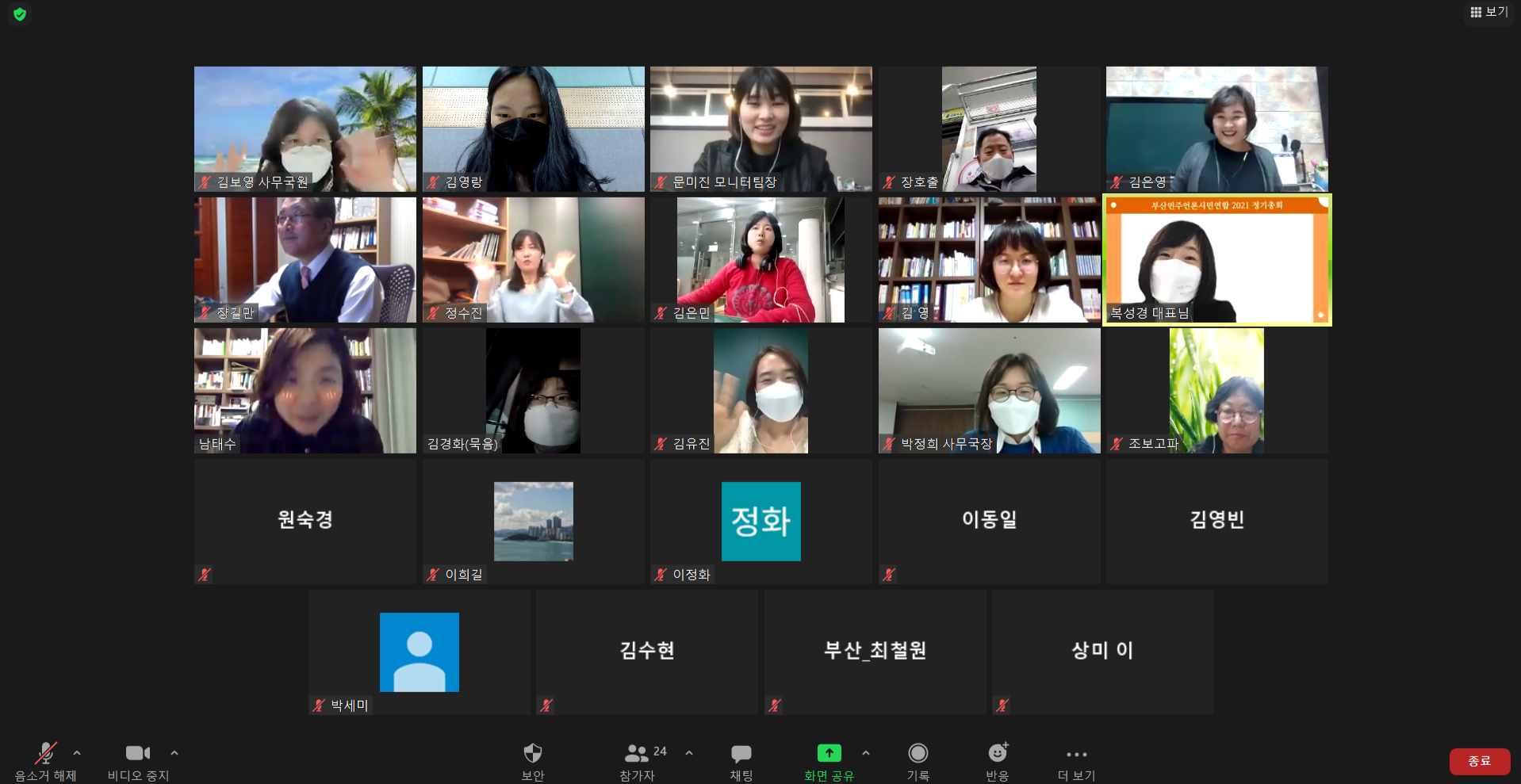Open the 보기 view layout menu

(1488, 12)
